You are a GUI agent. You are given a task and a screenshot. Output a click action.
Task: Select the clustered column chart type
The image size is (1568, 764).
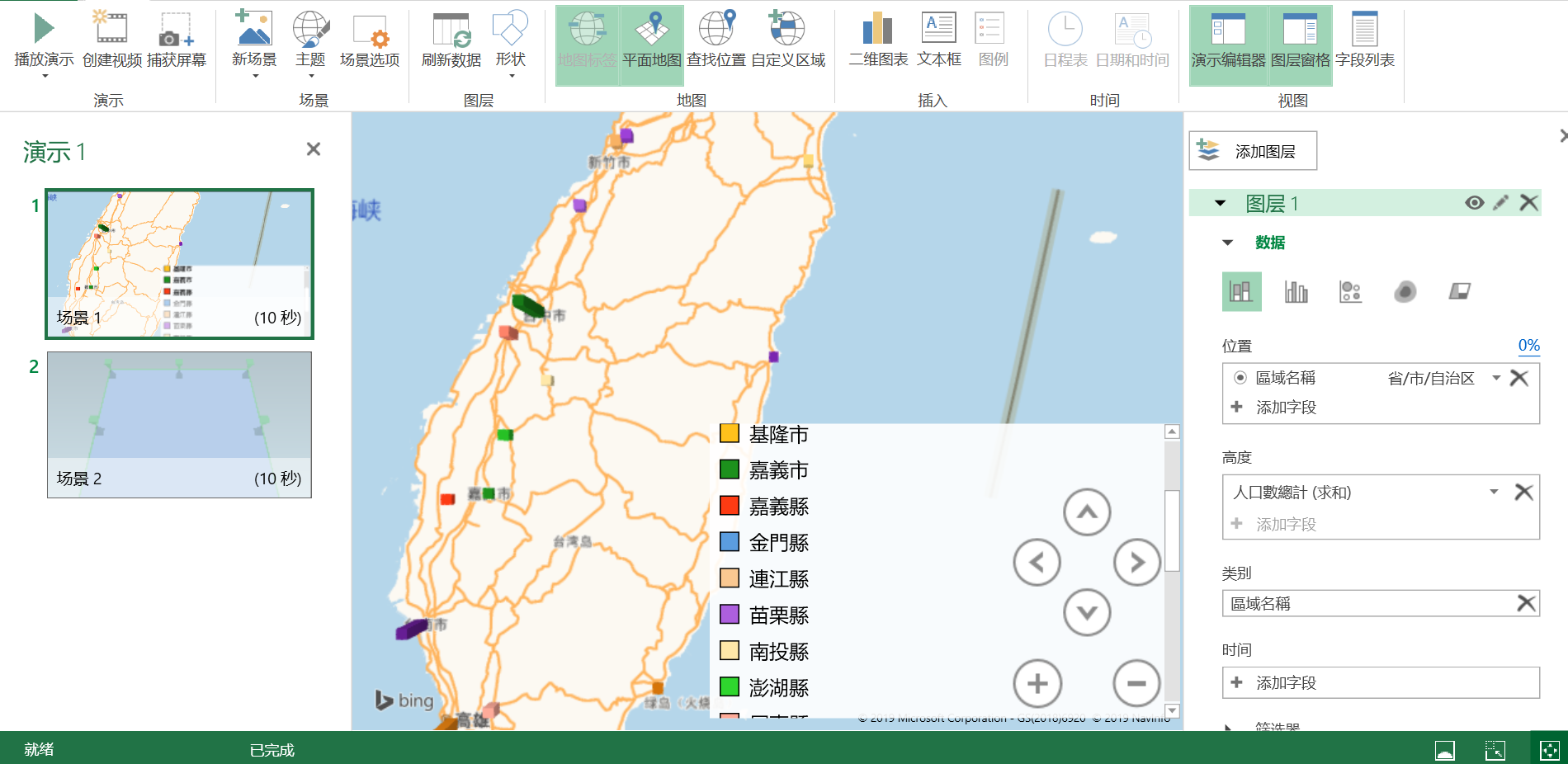click(x=1296, y=291)
